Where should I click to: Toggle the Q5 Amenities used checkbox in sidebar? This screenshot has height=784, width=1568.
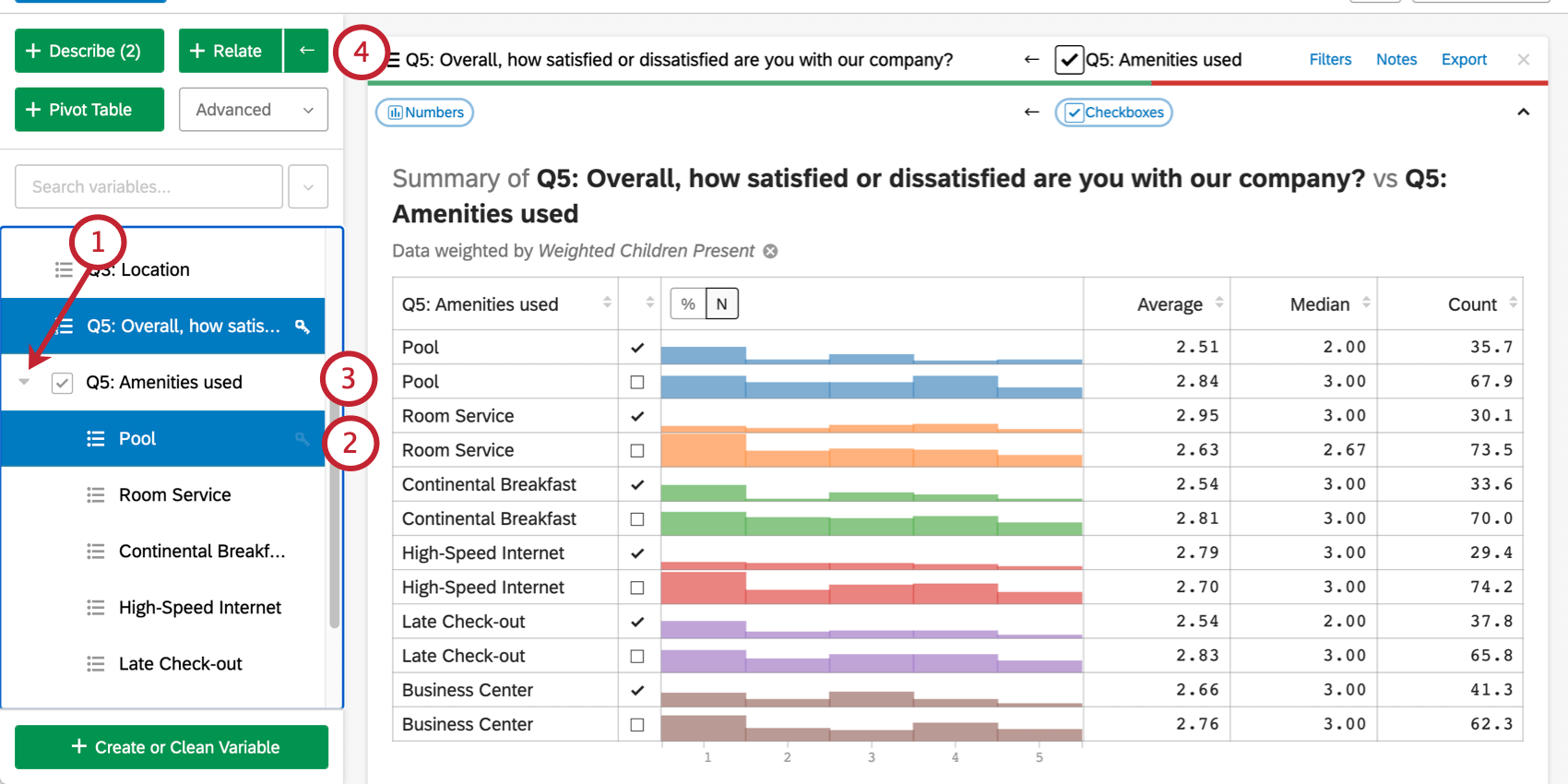point(62,383)
